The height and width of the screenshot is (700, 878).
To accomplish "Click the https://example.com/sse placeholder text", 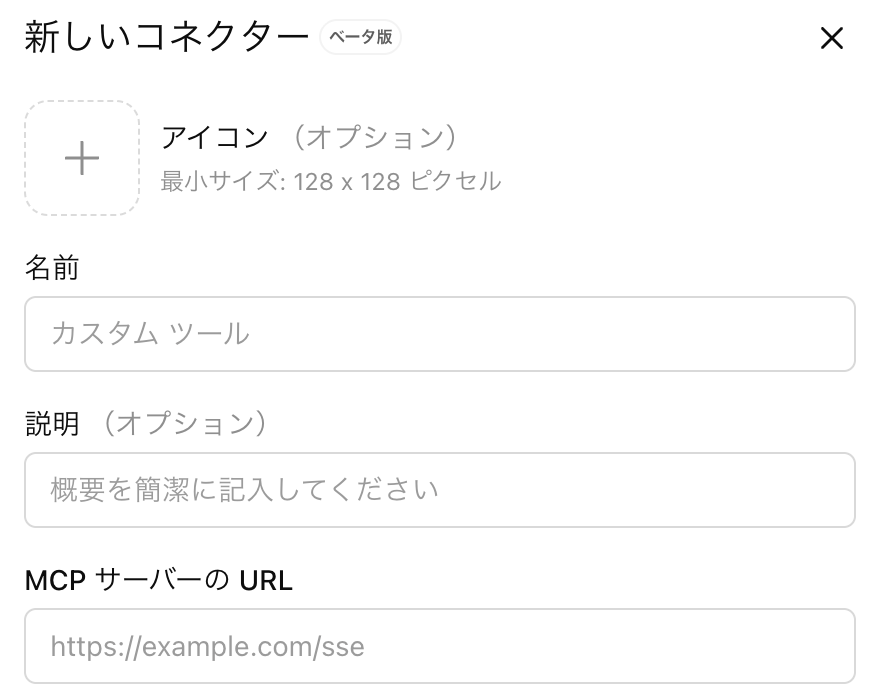I will tap(207, 646).
